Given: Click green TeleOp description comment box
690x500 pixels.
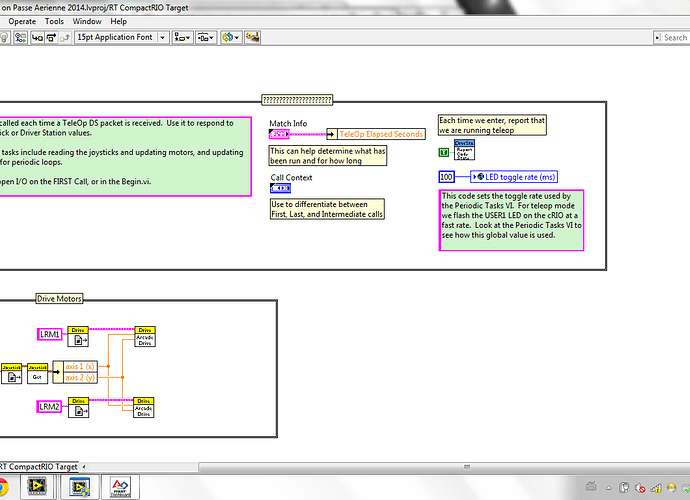Looking at the screenshot, I should [x=125, y=156].
